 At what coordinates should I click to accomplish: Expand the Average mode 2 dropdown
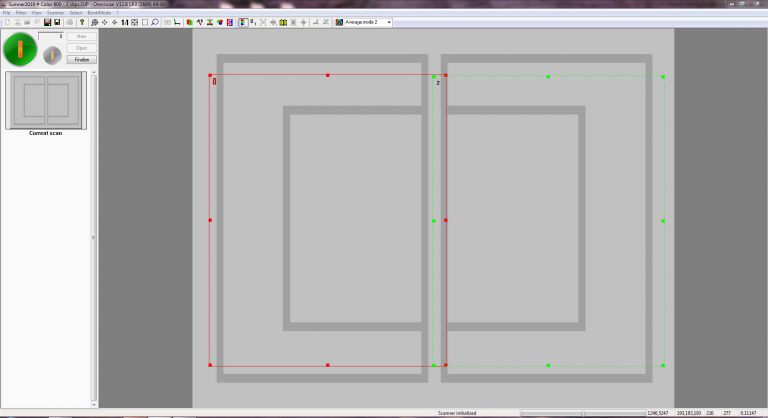[x=388, y=21]
